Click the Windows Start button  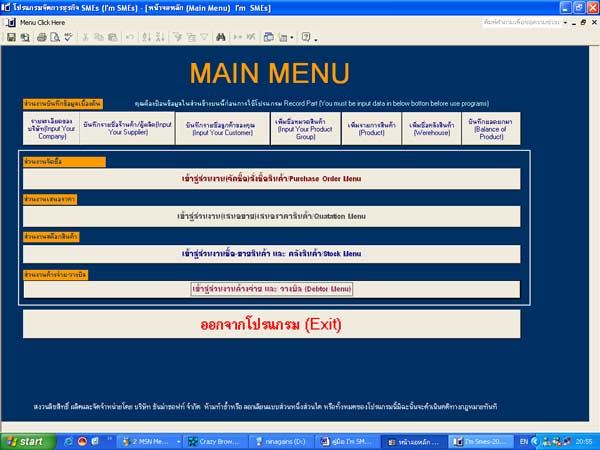point(27,440)
